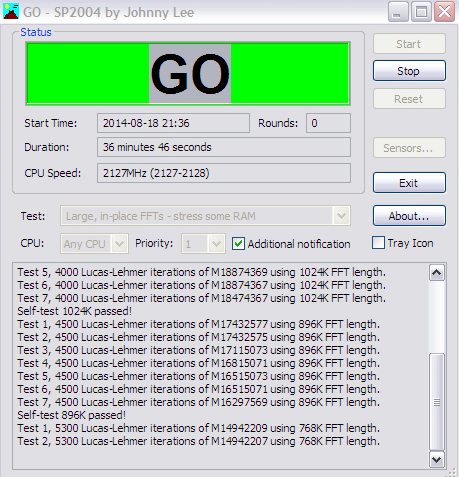459x477 pixels.
Task: Open the Priority dropdown
Action: [x=216, y=244]
